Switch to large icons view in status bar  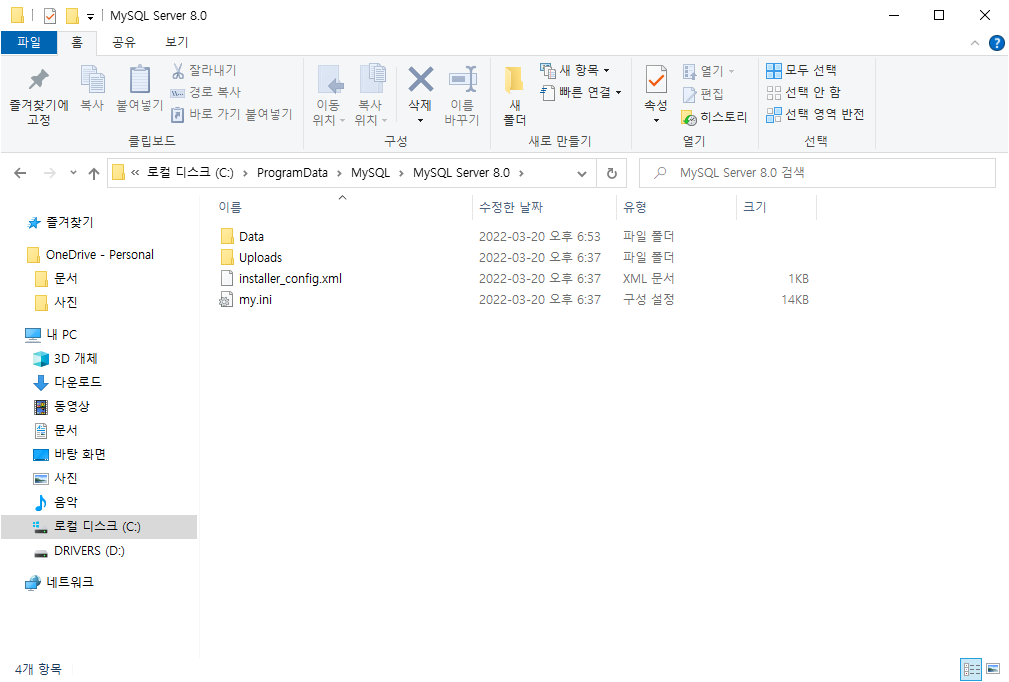pos(993,669)
